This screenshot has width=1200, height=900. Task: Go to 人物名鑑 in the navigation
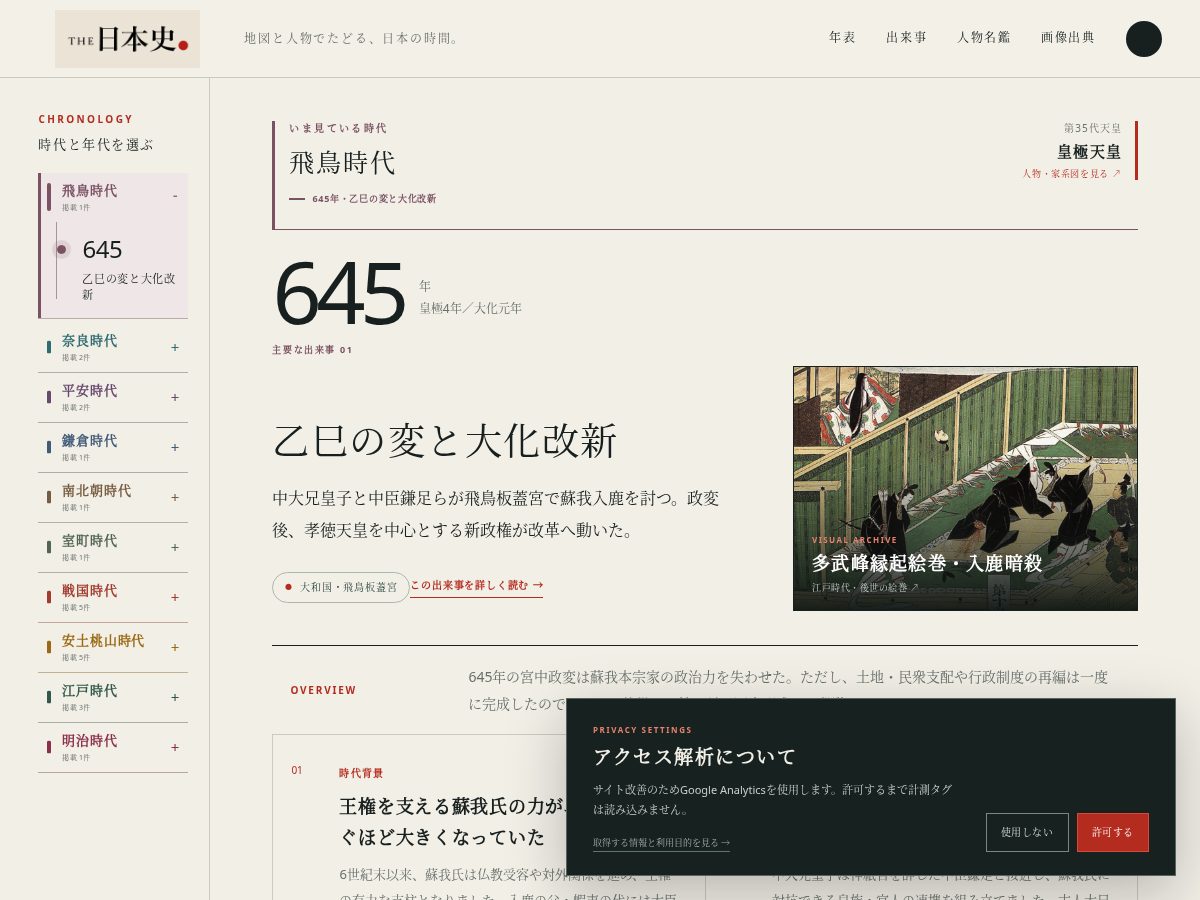(x=983, y=37)
